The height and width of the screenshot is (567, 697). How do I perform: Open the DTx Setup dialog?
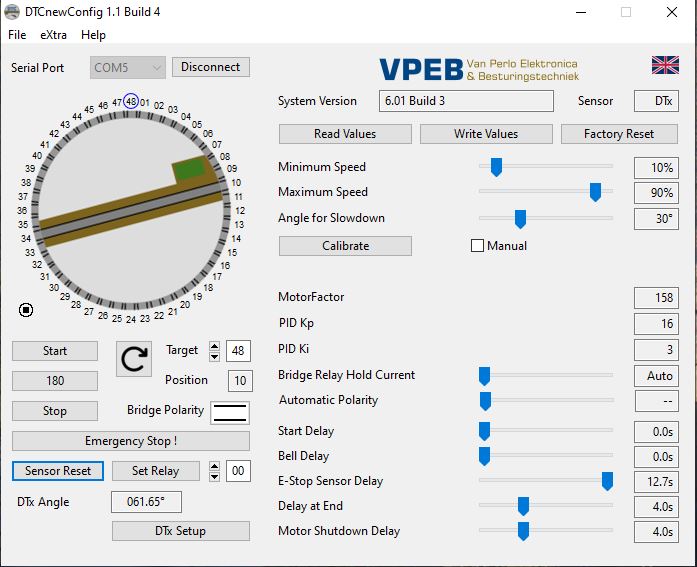(180, 531)
